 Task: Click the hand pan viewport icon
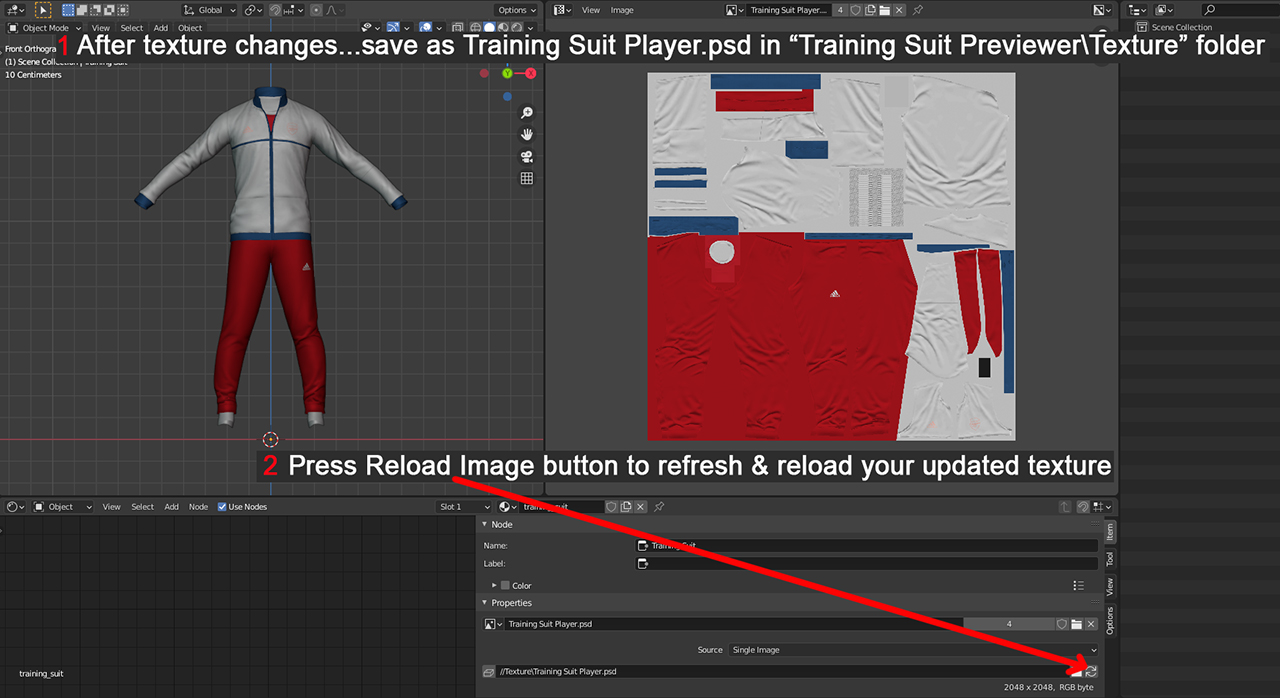point(527,134)
